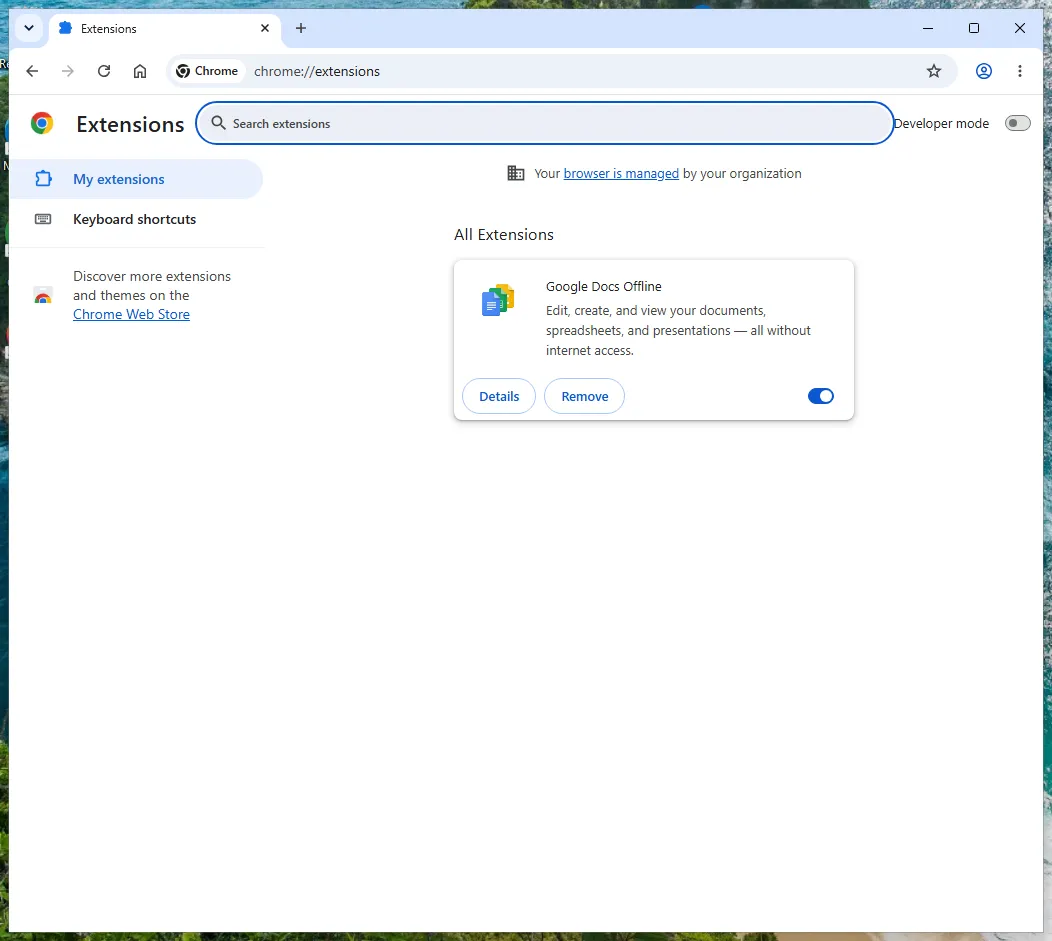This screenshot has width=1052, height=941.
Task: Close the Extensions tab
Action: [265, 28]
